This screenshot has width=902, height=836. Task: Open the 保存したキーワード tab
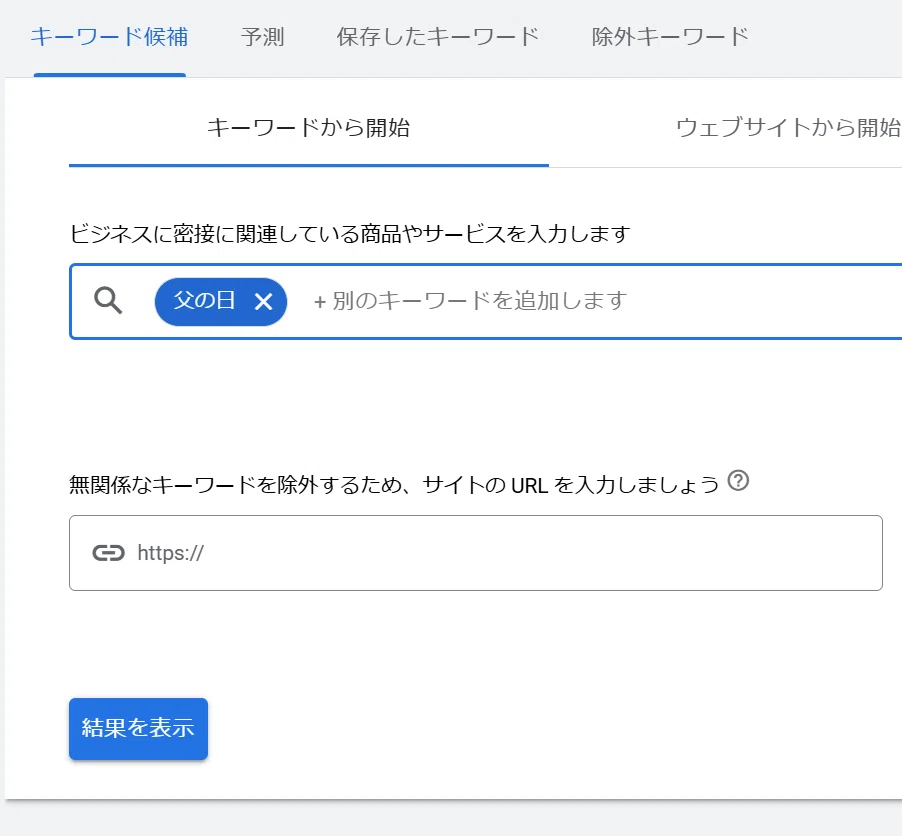pos(438,37)
